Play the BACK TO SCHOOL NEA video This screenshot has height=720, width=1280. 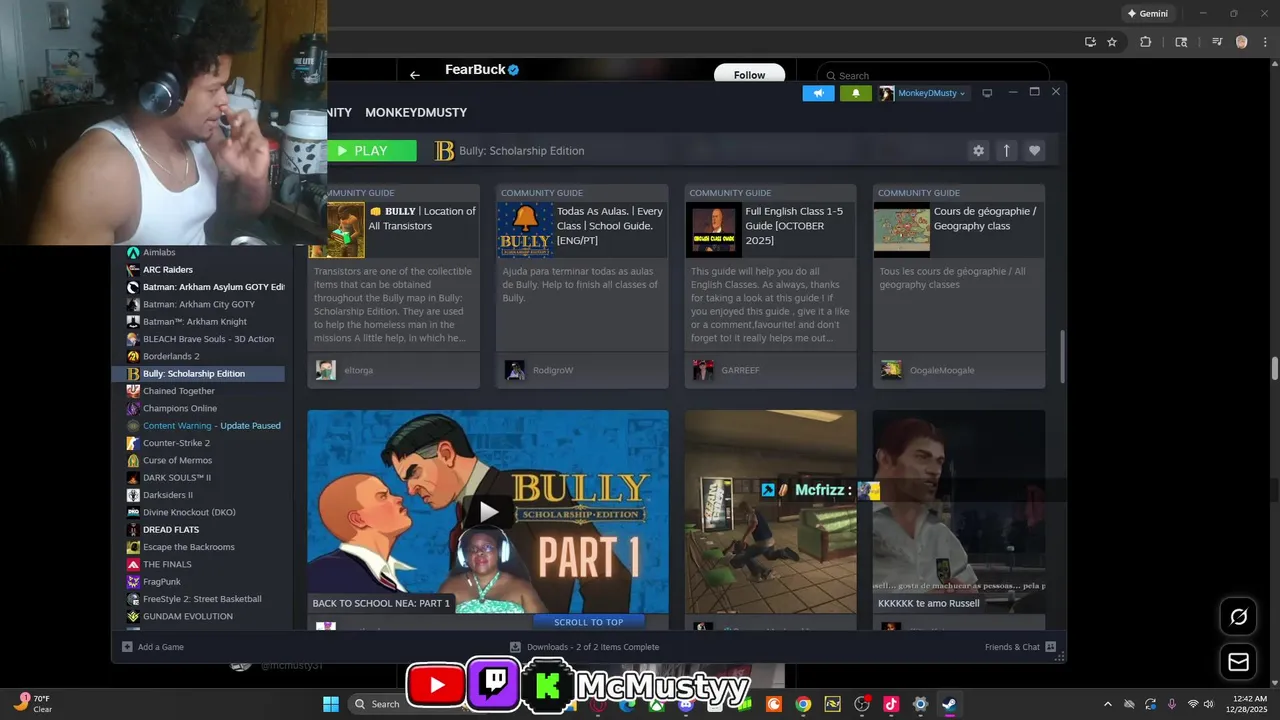[488, 511]
